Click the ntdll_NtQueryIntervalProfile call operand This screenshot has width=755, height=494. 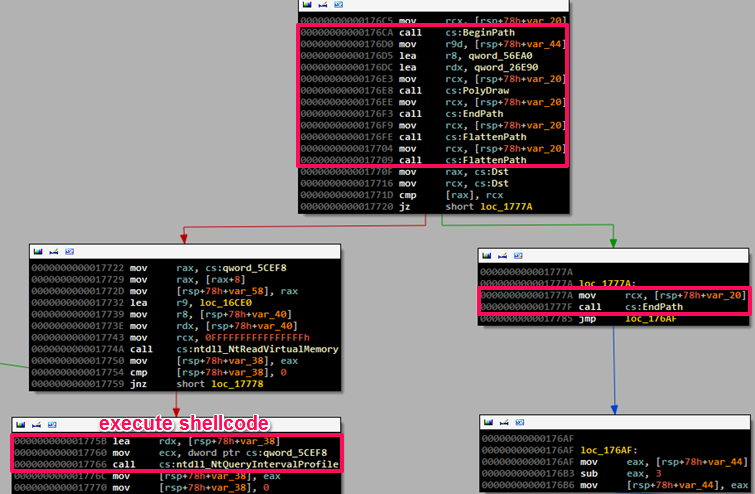250,465
